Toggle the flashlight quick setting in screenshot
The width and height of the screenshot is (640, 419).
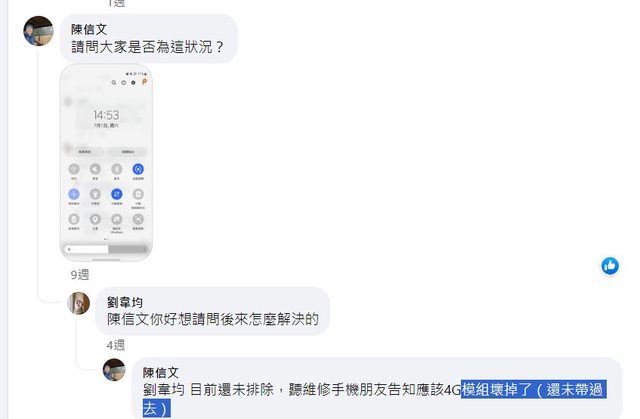(x=95, y=194)
